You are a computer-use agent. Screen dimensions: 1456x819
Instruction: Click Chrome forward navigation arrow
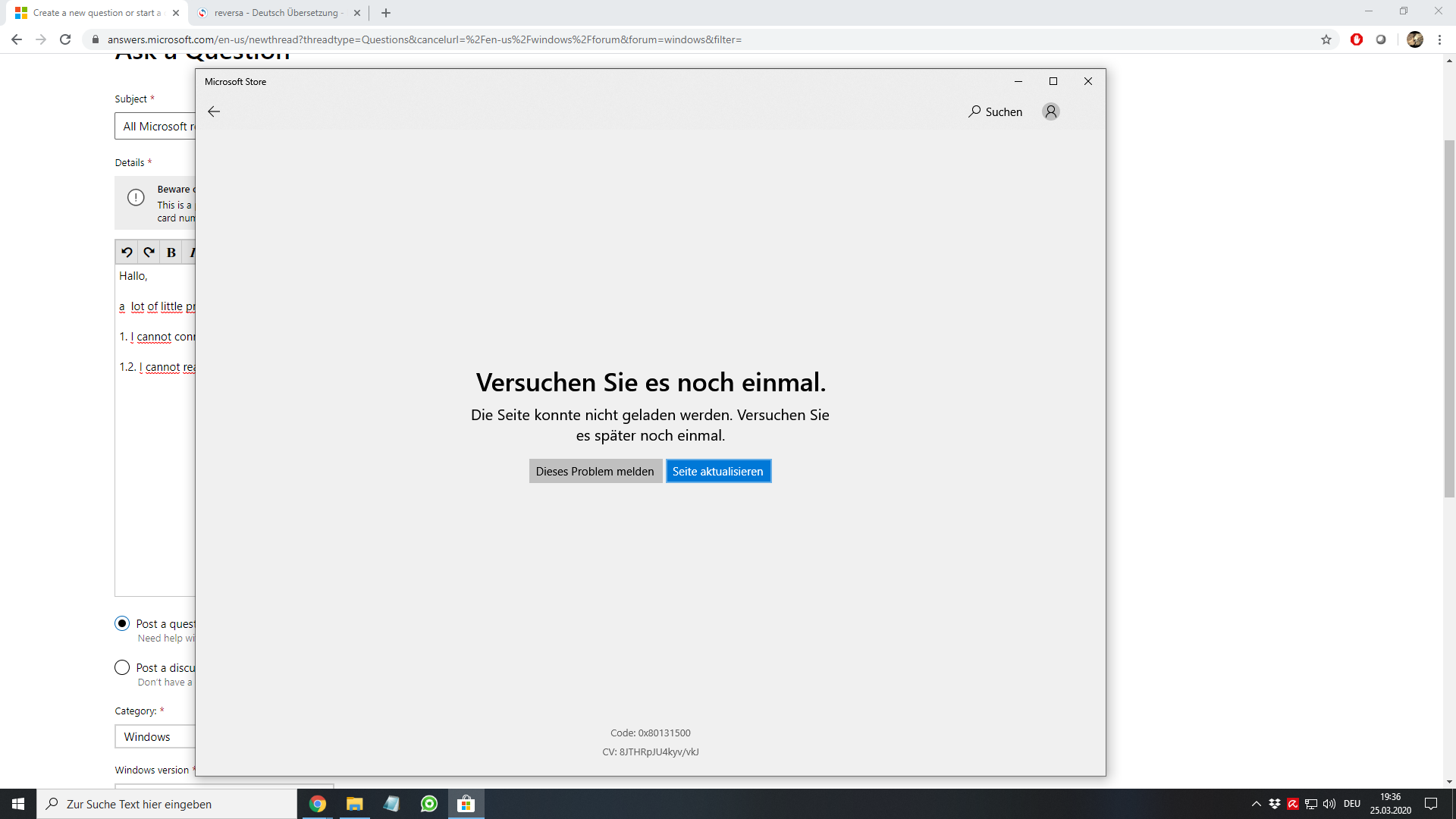[41, 39]
